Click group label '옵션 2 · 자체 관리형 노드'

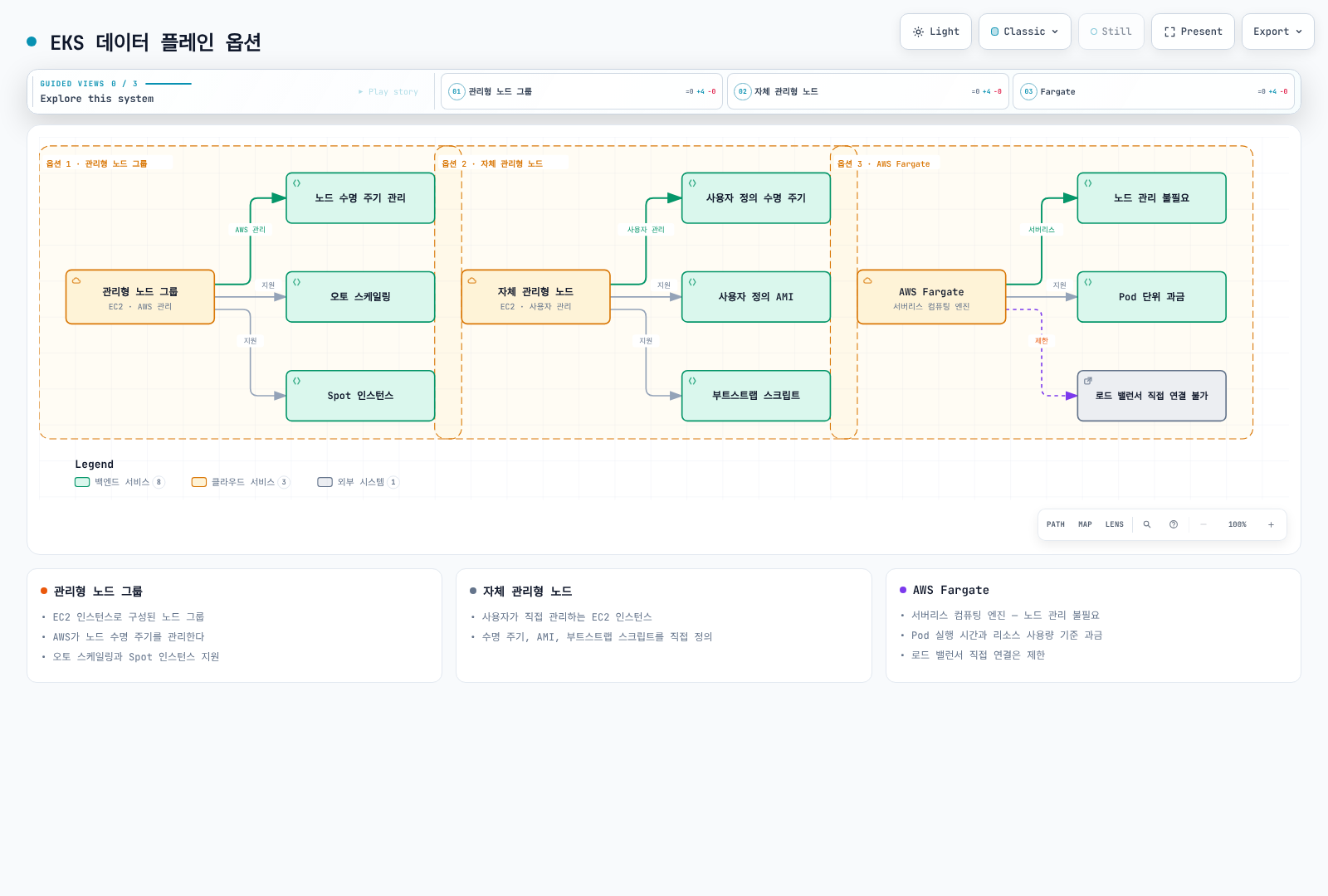tap(492, 164)
